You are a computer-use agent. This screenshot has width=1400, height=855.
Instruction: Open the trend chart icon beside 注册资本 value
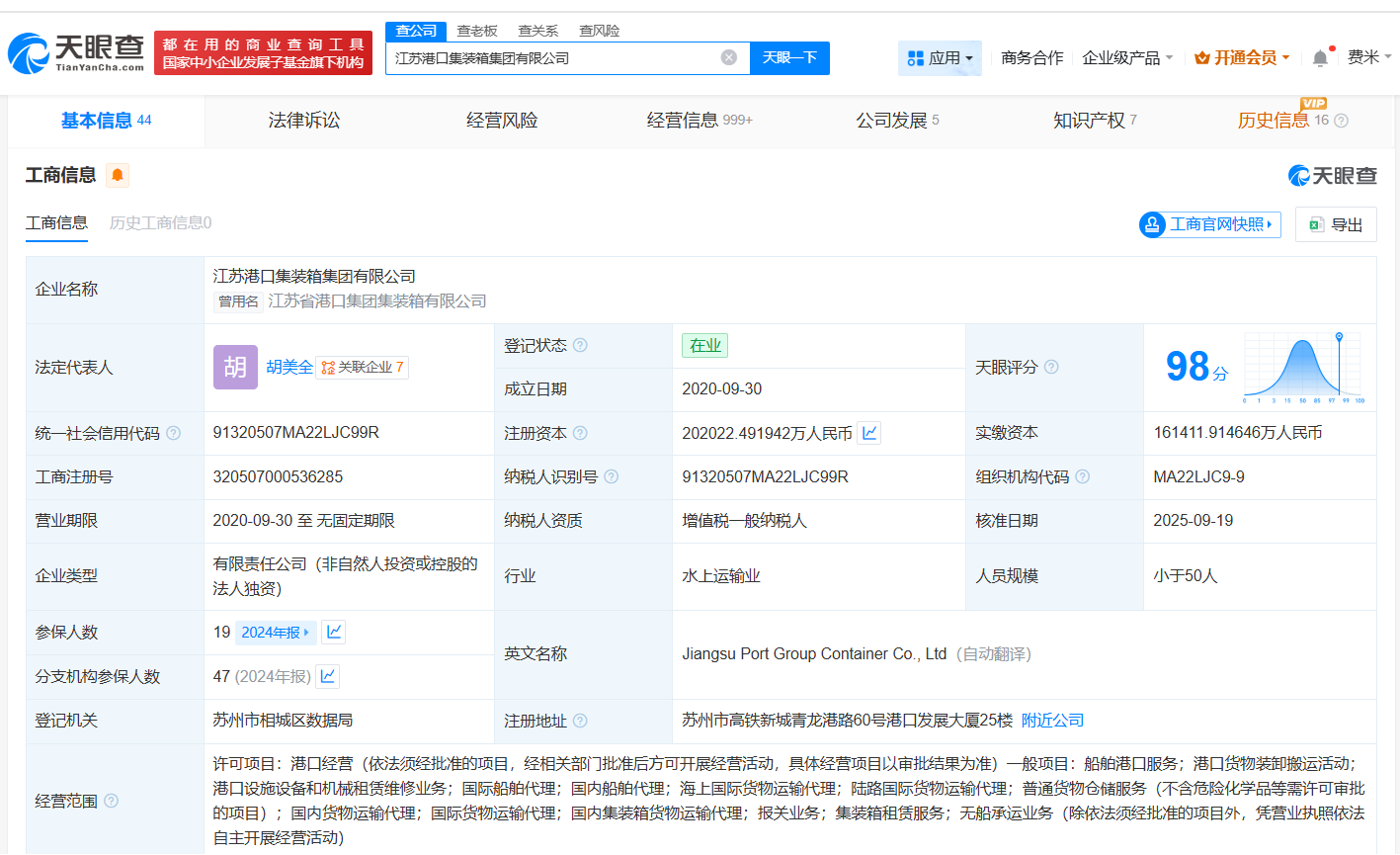tap(867, 432)
